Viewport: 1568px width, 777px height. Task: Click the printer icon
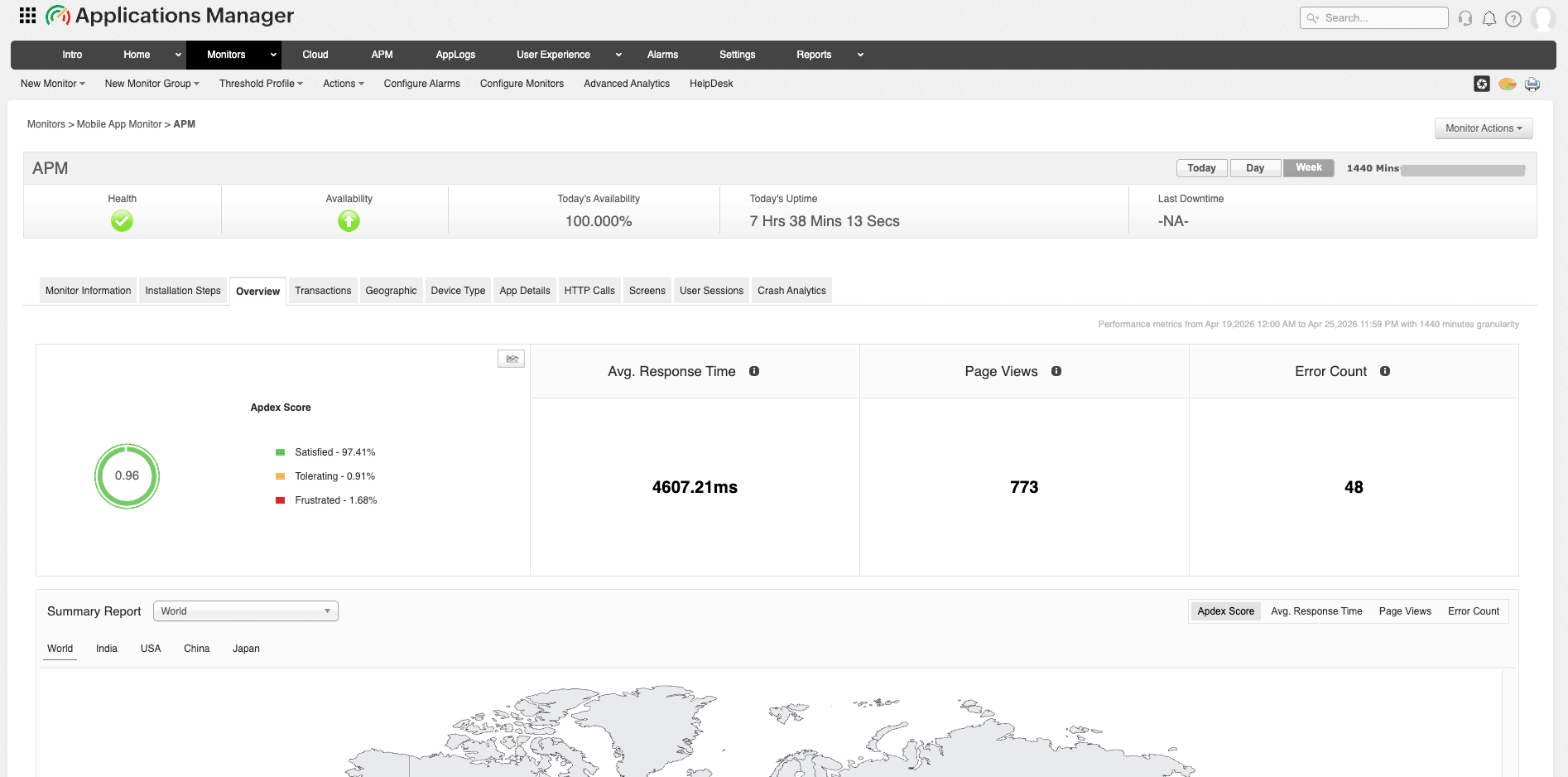pos(1532,84)
